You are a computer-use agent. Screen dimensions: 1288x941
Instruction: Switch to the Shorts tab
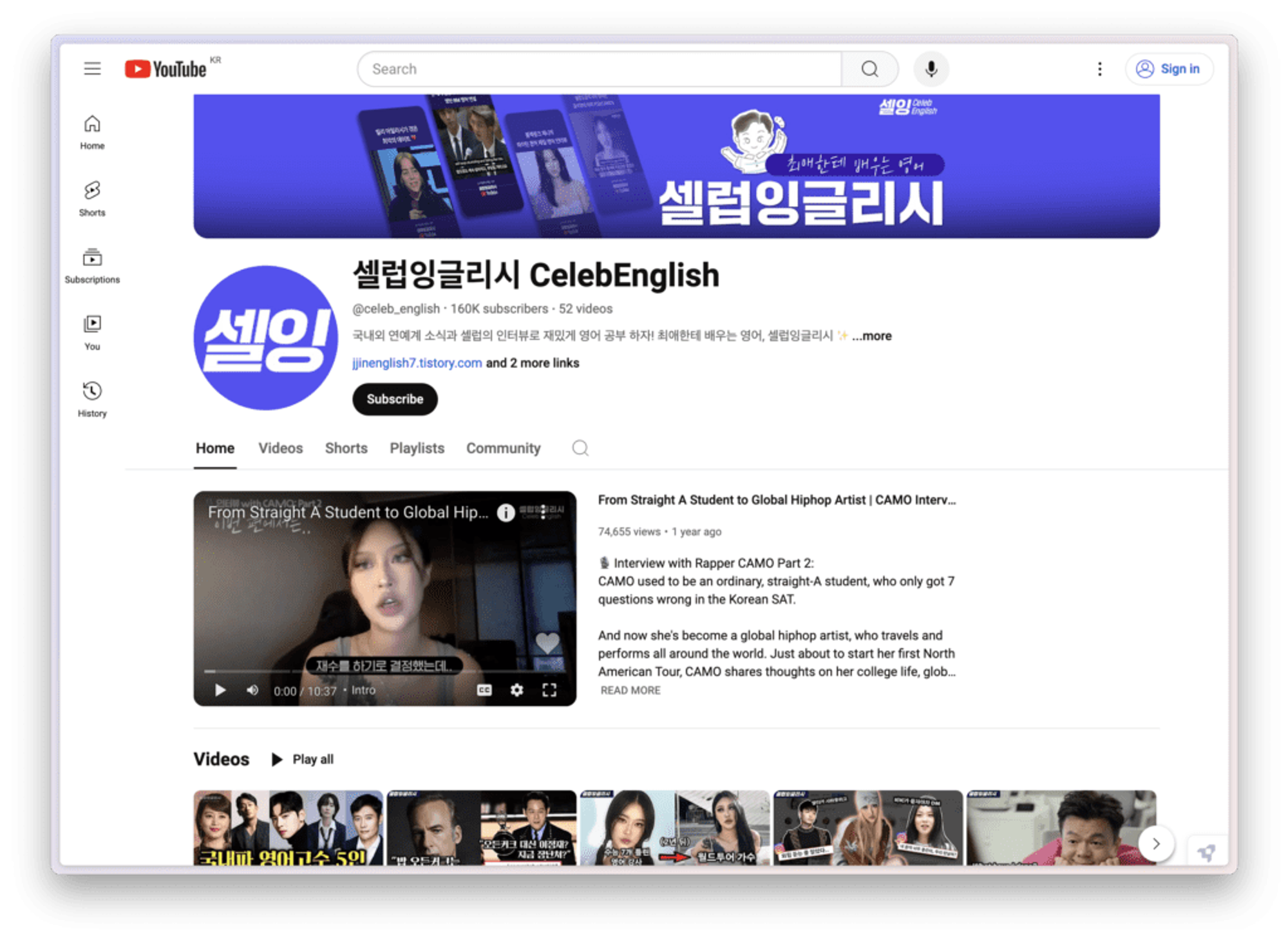[x=346, y=448]
